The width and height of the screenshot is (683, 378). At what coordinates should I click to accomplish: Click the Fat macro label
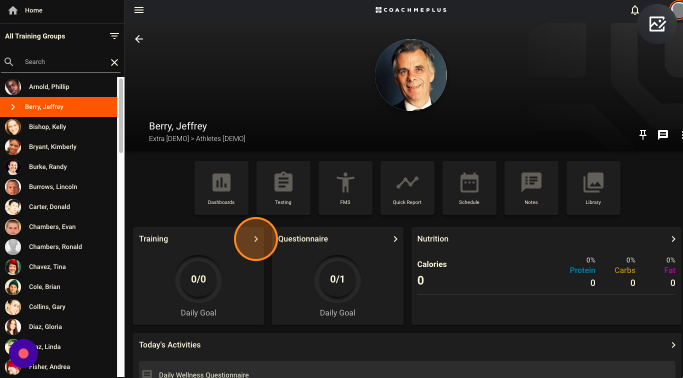(x=670, y=270)
